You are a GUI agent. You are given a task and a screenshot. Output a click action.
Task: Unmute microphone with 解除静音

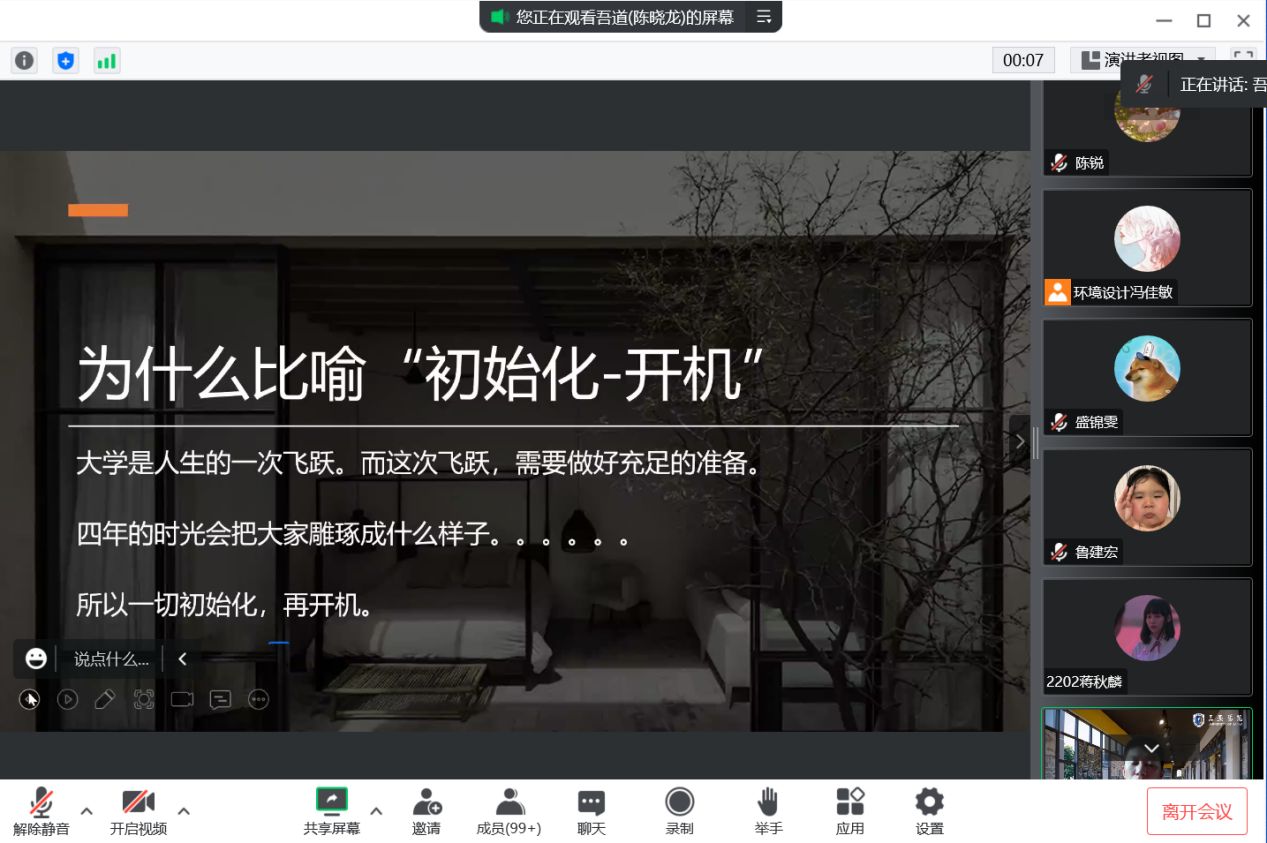point(41,810)
